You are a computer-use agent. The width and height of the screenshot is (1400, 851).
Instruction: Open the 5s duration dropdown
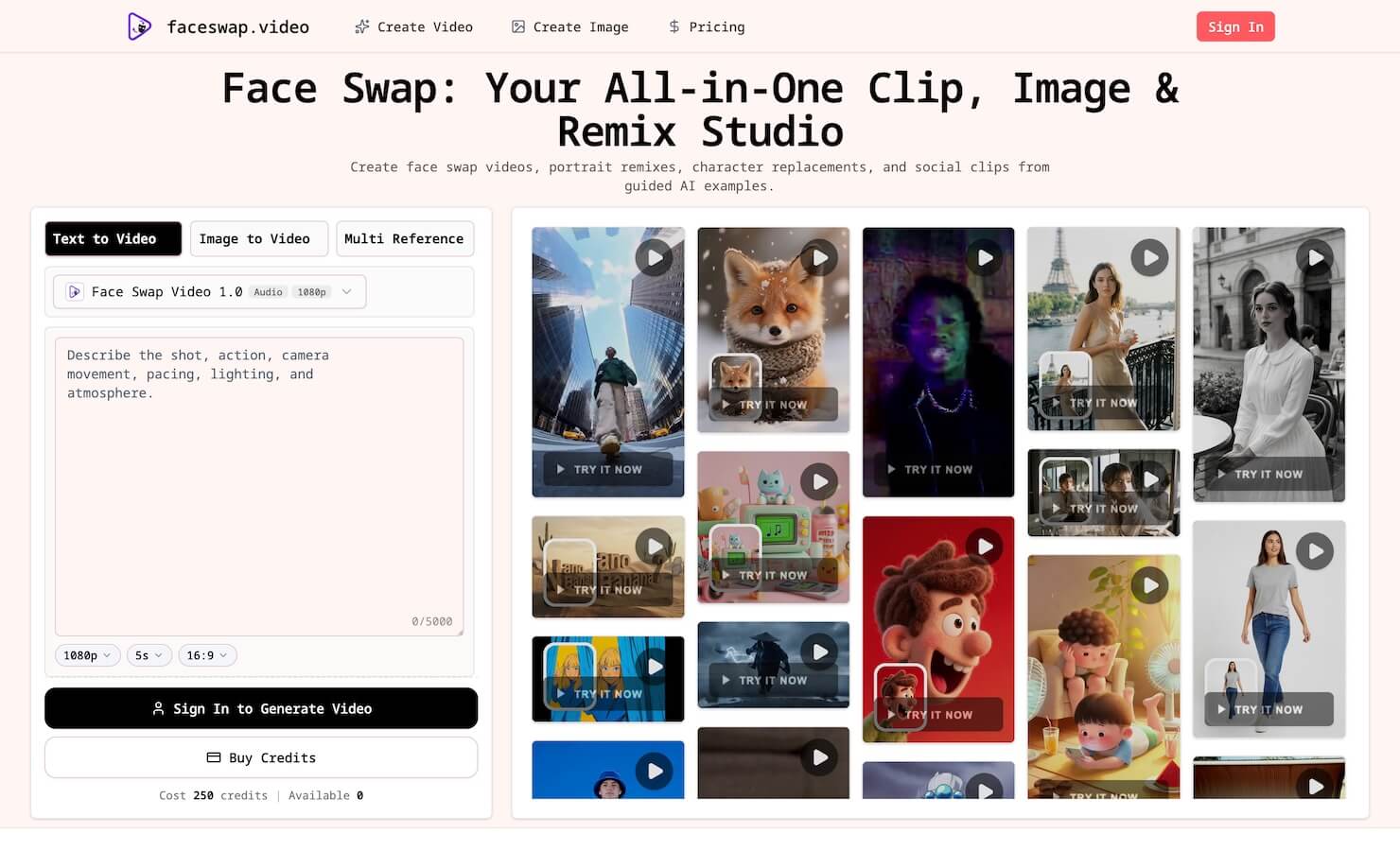149,655
